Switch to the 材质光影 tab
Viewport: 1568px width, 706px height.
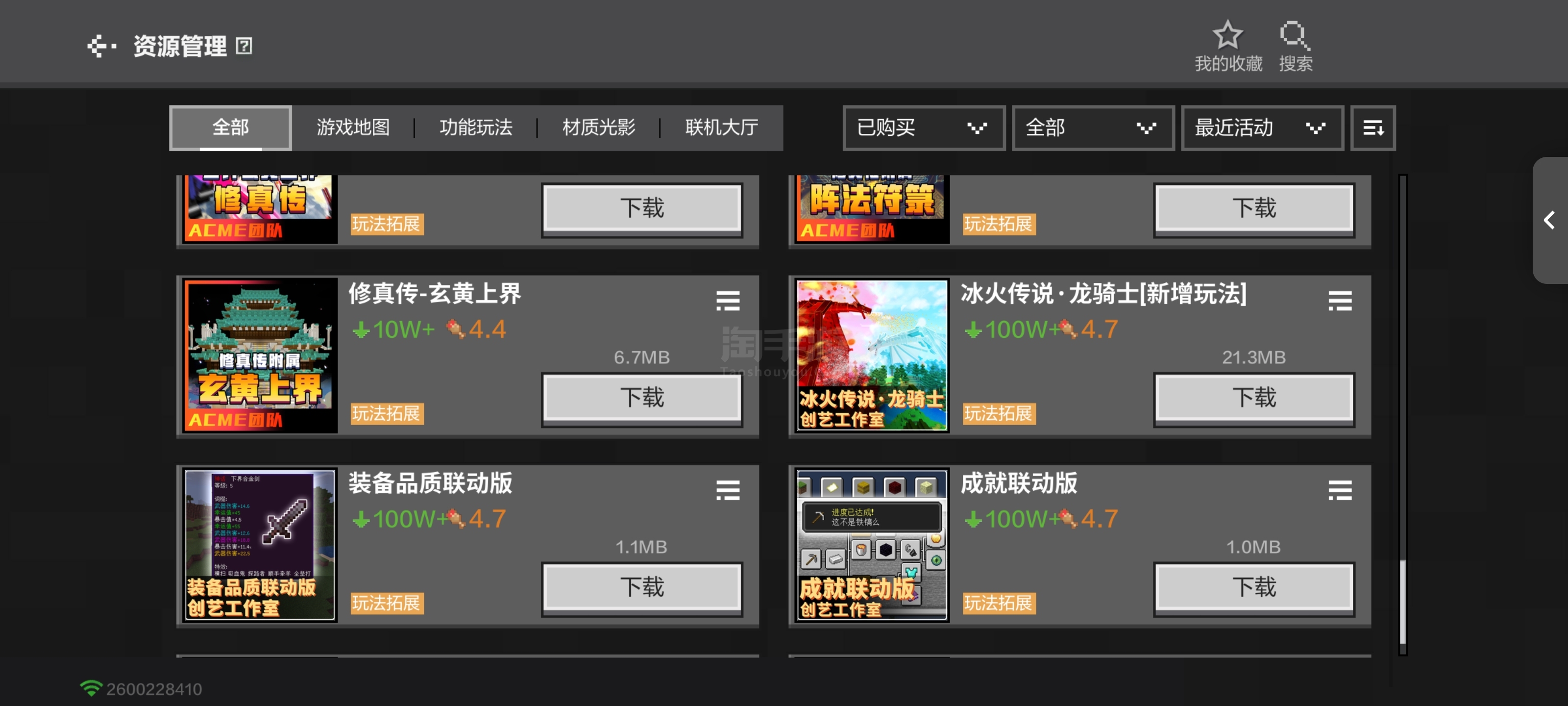tap(598, 128)
